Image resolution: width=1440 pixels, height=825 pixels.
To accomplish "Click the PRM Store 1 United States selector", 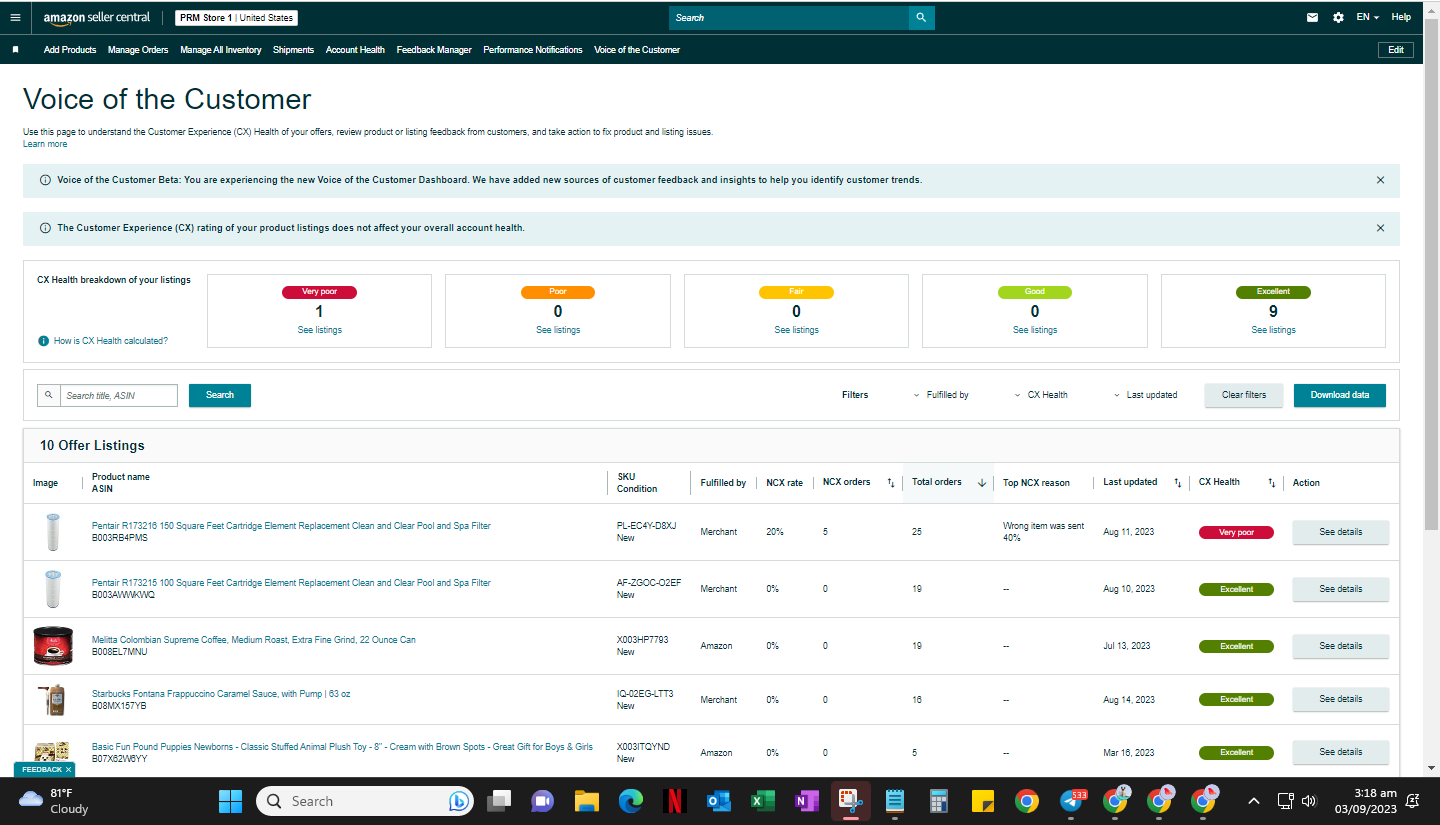I will (236, 18).
